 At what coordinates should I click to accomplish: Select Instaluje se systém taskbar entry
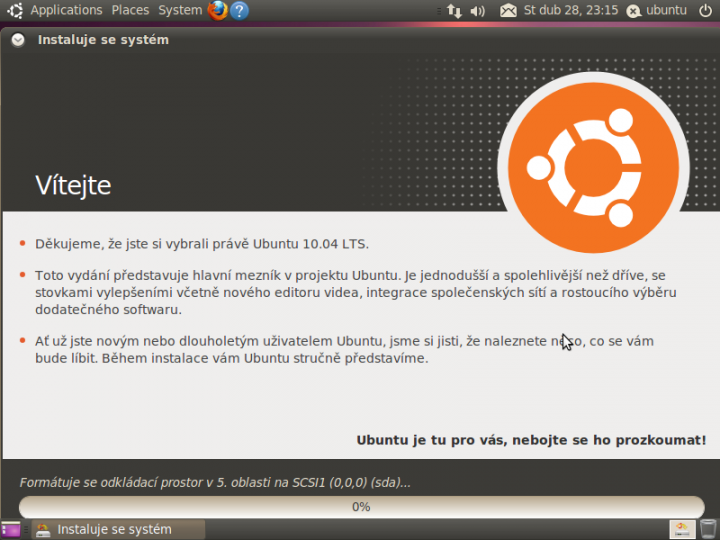(x=118, y=529)
